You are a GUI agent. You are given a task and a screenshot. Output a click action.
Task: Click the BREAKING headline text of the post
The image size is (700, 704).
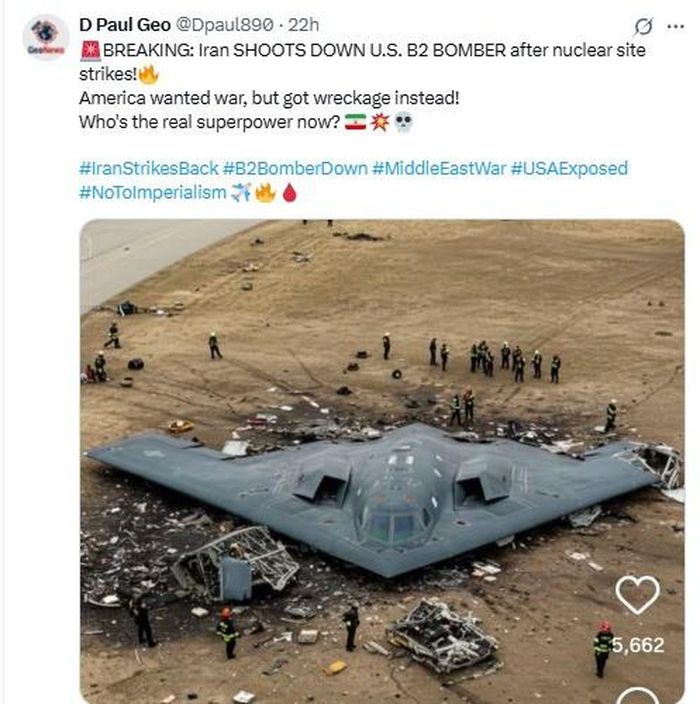(x=370, y=50)
